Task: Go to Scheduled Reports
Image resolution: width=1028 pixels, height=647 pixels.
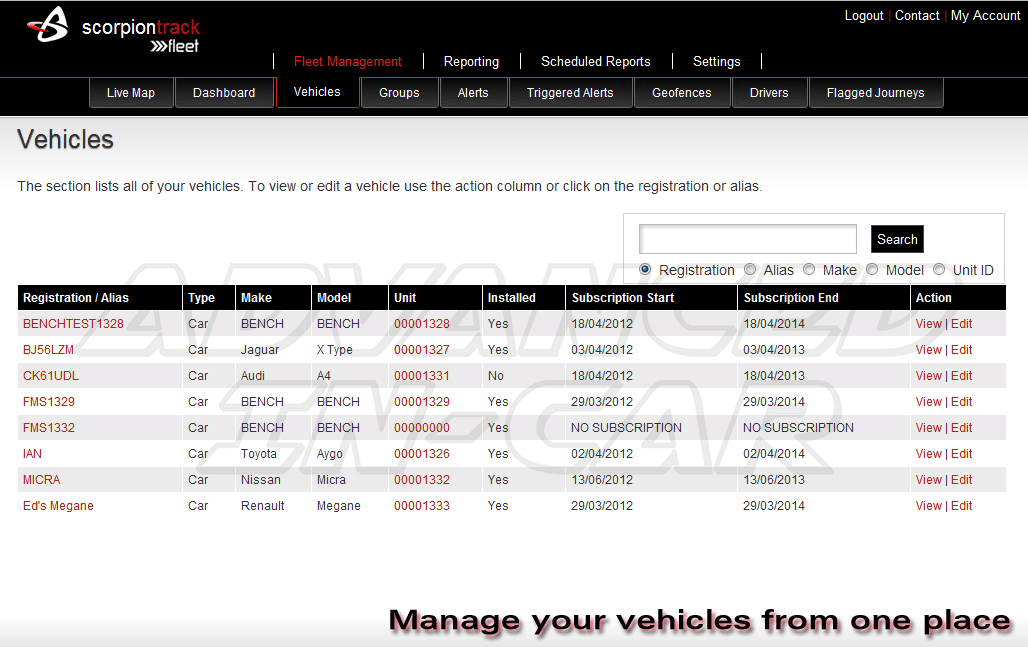Action: (595, 62)
